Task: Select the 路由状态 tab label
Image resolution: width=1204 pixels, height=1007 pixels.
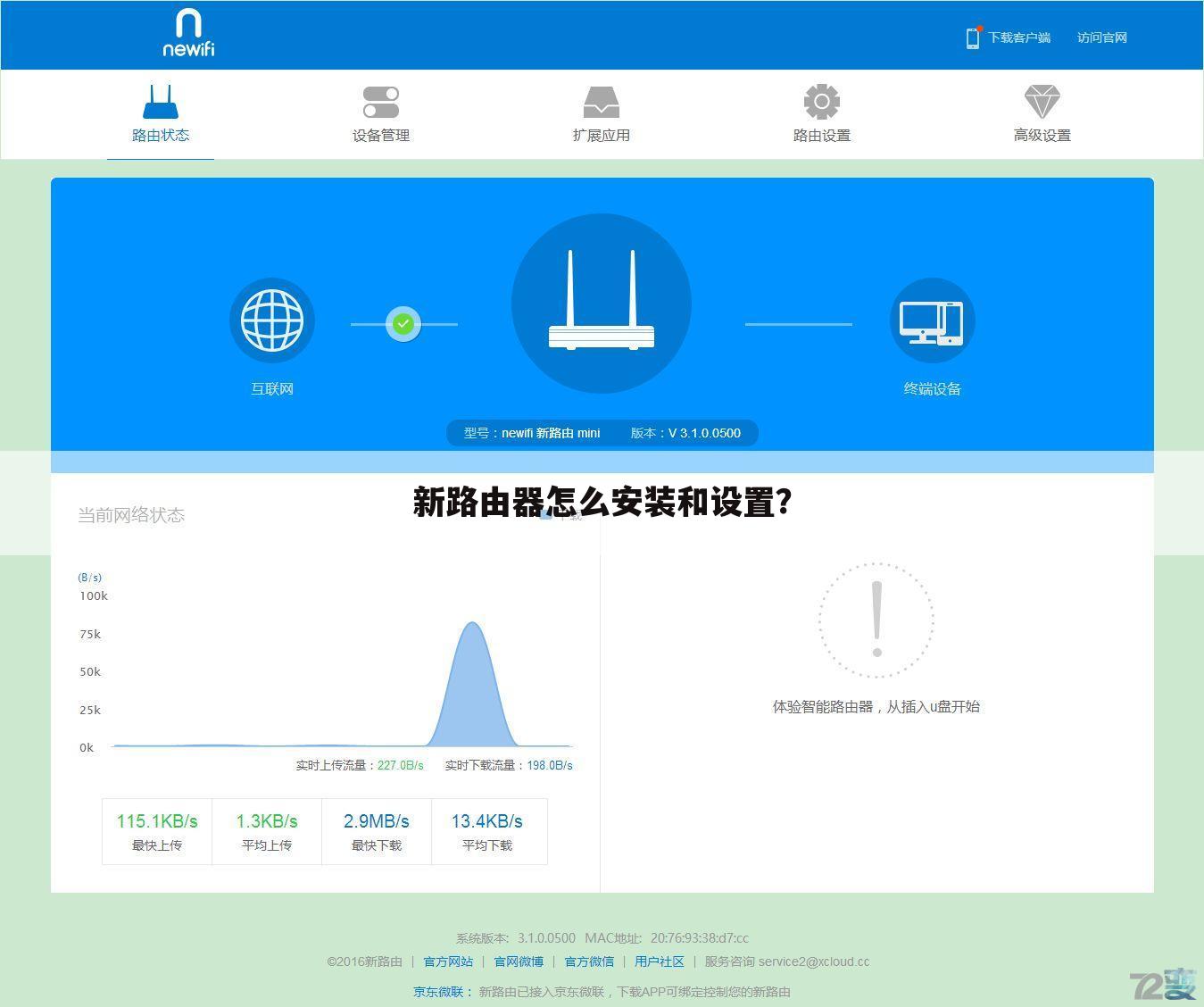Action: pyautogui.click(x=161, y=136)
